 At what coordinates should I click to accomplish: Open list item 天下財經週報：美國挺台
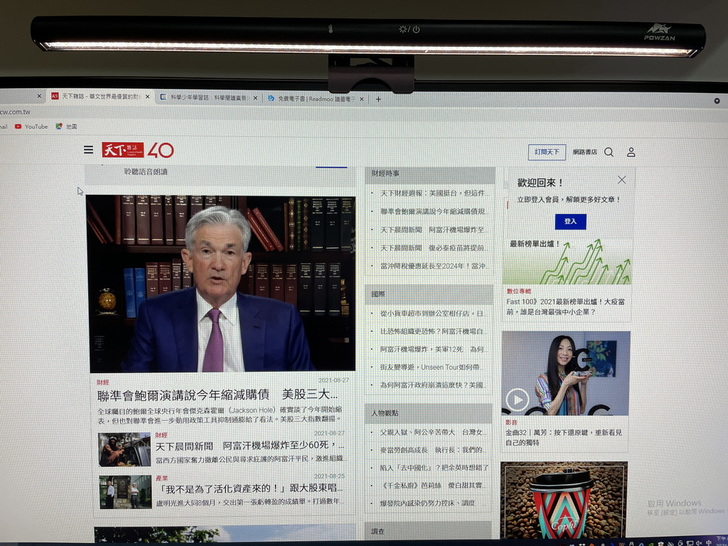pos(433,193)
